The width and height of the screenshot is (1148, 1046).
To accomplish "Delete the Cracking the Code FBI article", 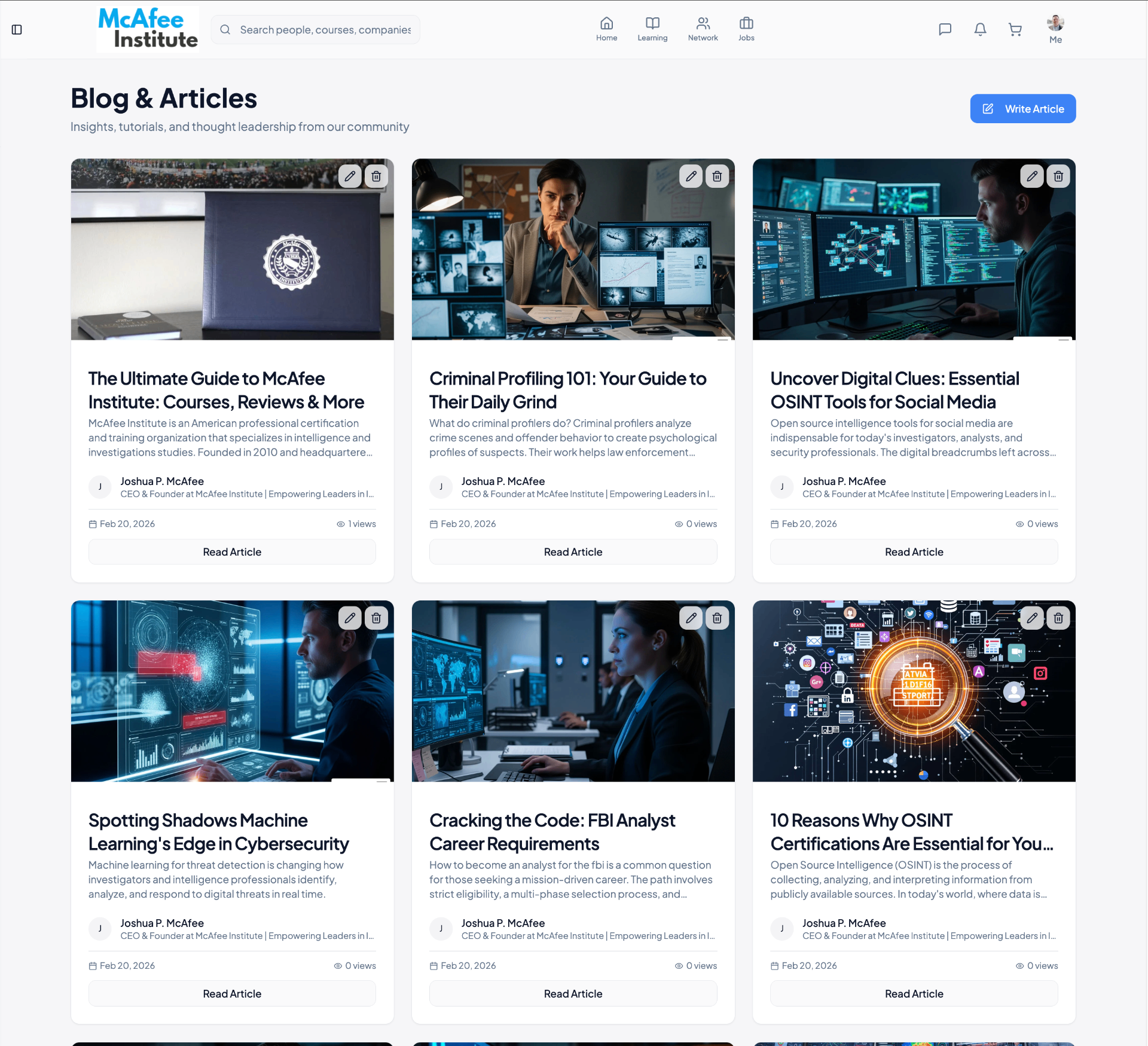I will point(717,618).
